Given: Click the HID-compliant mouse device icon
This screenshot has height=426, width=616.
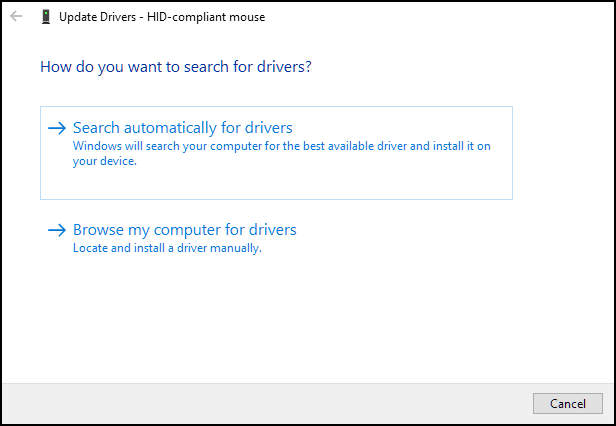Looking at the screenshot, I should click(45, 17).
